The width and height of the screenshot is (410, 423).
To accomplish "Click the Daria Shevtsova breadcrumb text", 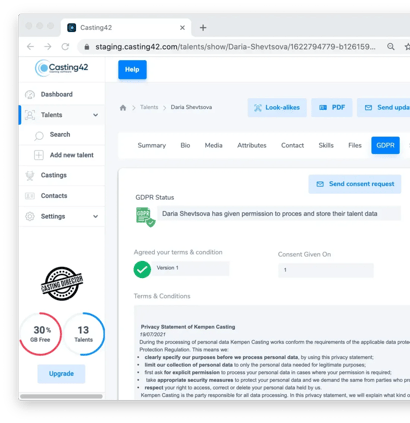I will [x=191, y=107].
